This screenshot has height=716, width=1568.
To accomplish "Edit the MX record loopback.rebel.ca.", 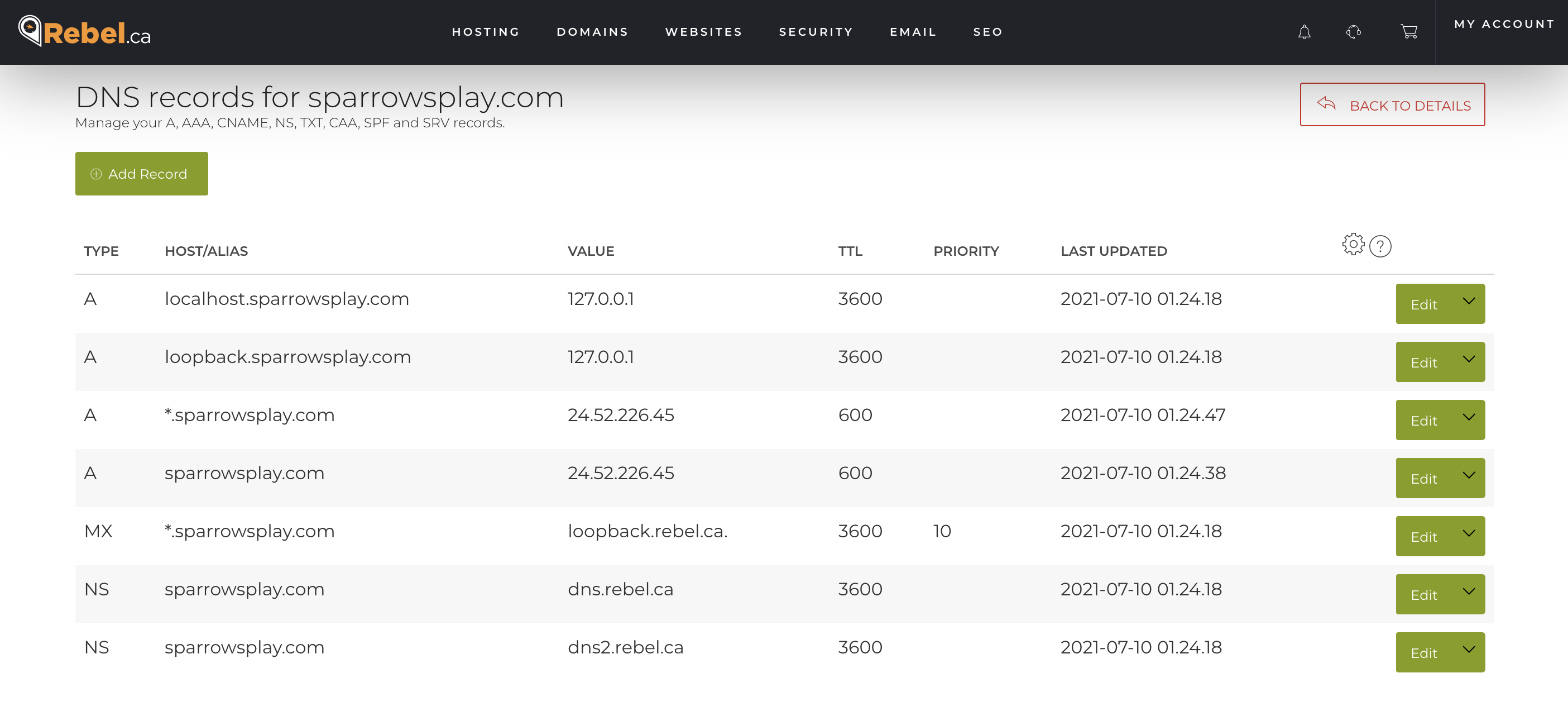I will click(1424, 537).
